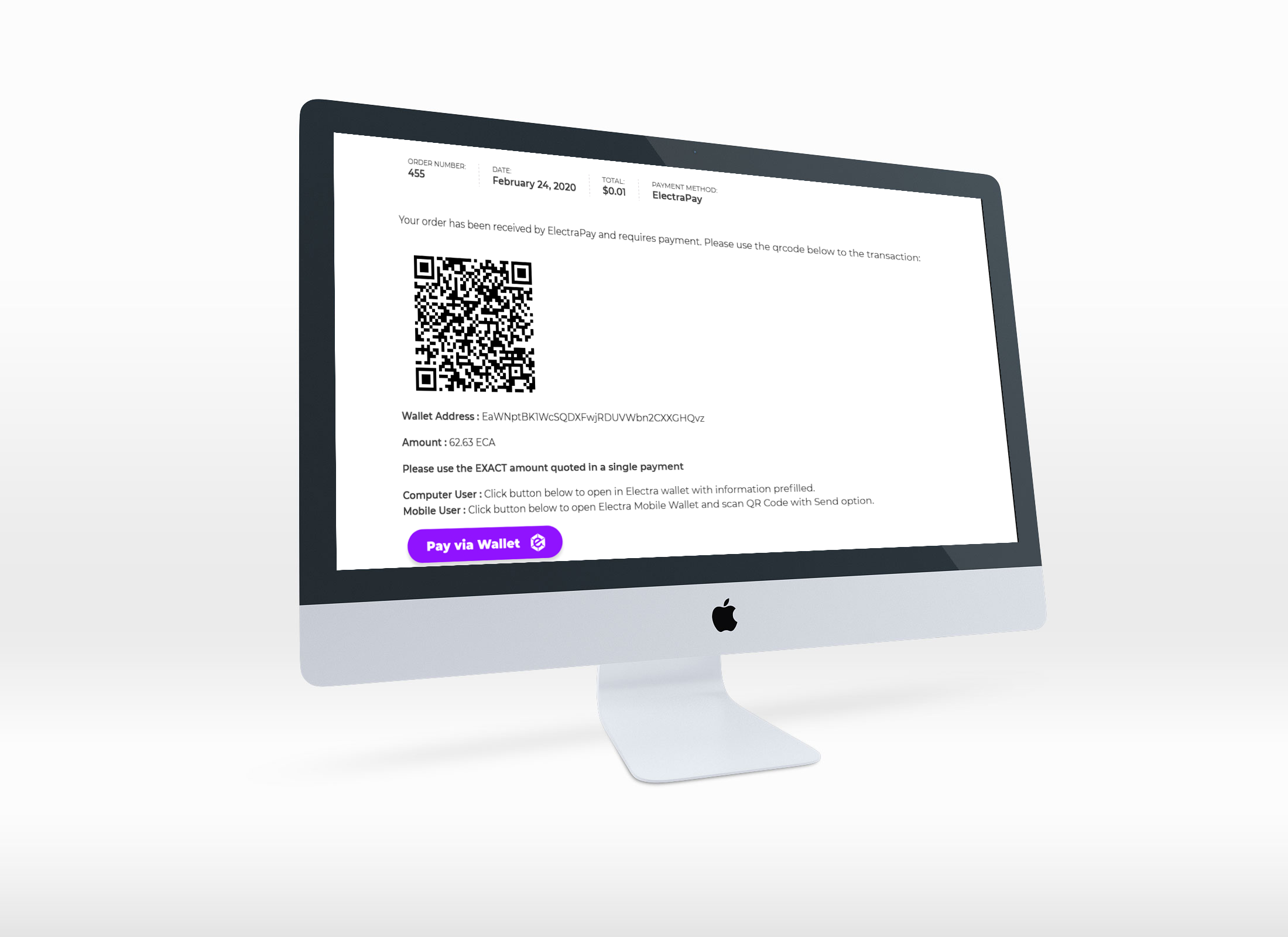Click the Electra logo icon in the button
Screen dimensions: 1288x937
538,542
